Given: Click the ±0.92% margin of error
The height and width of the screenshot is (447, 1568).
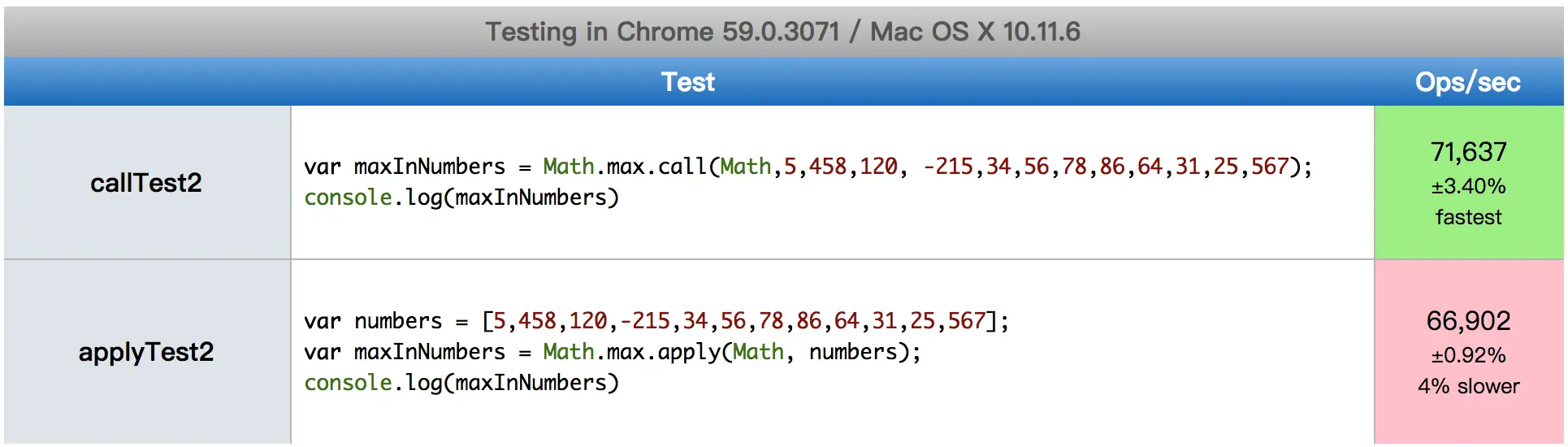Looking at the screenshot, I should (x=1468, y=355).
